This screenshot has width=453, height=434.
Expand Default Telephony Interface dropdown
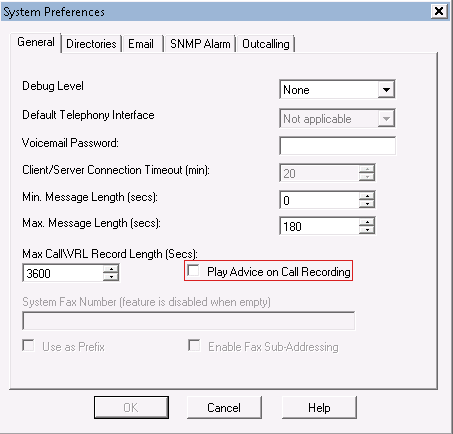coord(386,118)
